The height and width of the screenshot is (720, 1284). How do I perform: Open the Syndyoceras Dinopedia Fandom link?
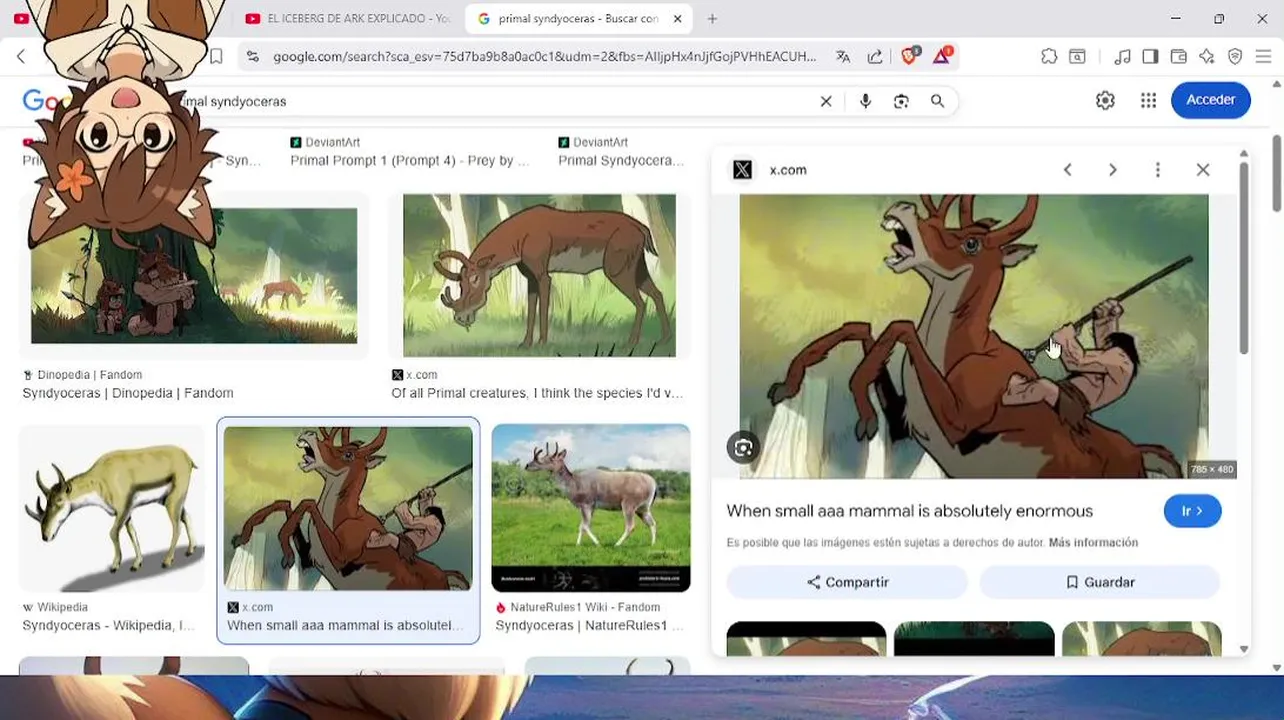[128, 393]
